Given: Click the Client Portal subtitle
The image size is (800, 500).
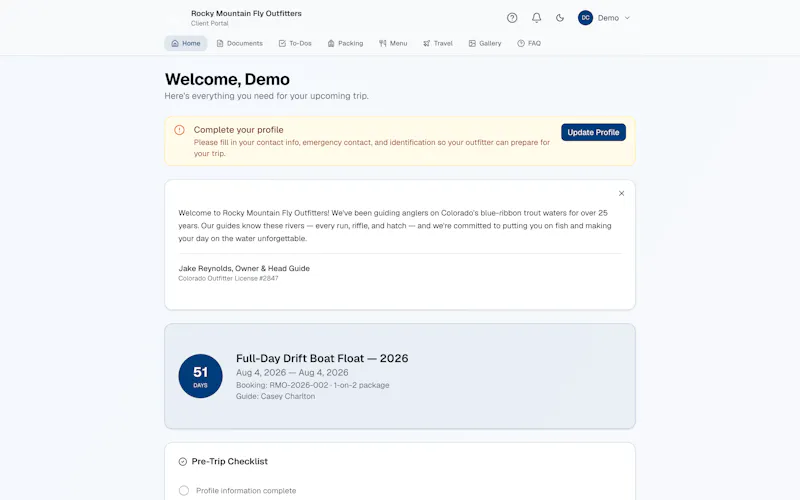Looking at the screenshot, I should (x=210, y=23).
